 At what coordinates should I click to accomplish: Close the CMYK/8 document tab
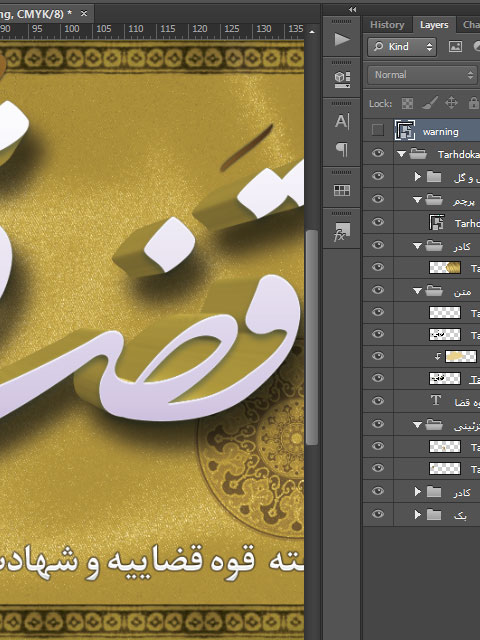point(84,14)
